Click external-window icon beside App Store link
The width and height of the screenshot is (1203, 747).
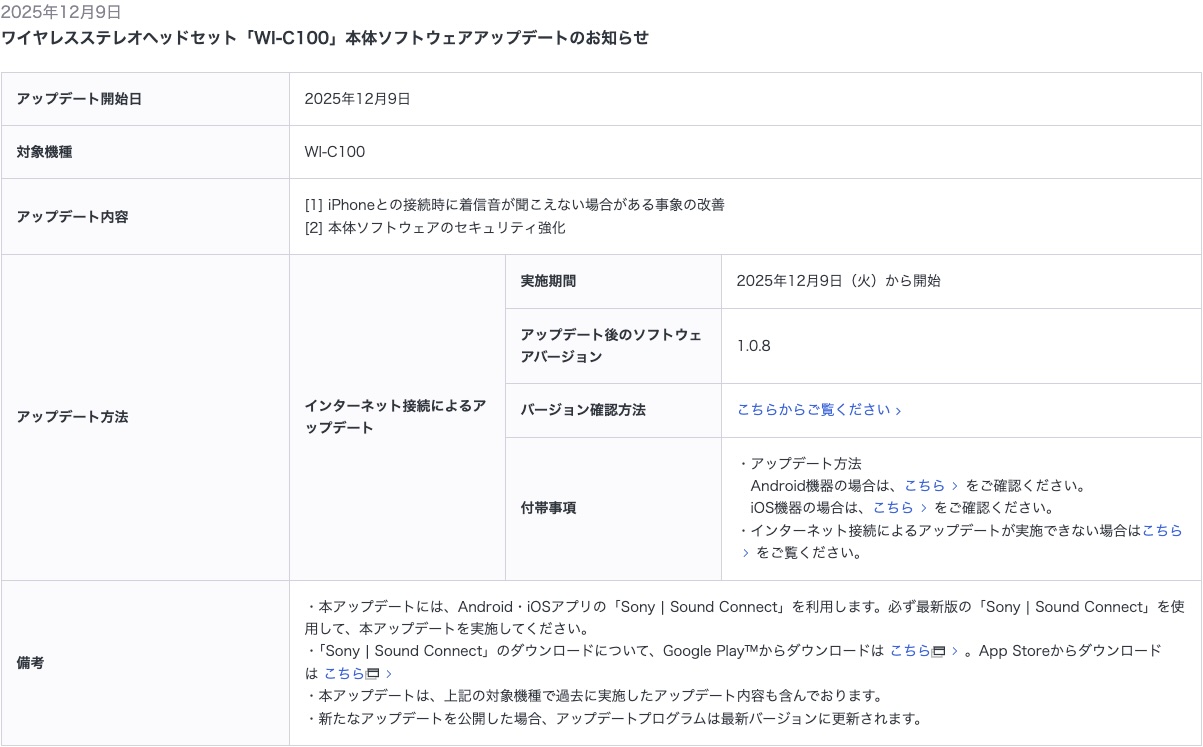(x=373, y=675)
